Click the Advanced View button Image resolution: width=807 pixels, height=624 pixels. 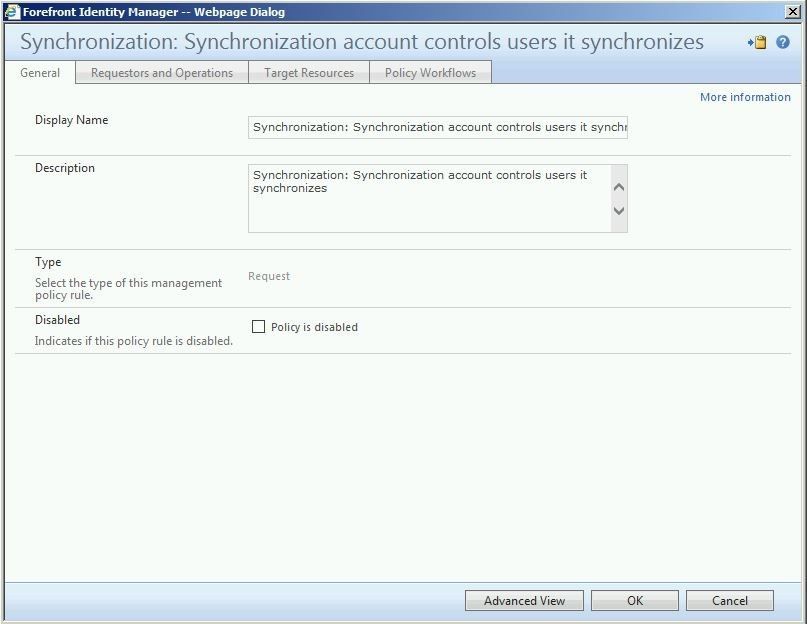(524, 601)
